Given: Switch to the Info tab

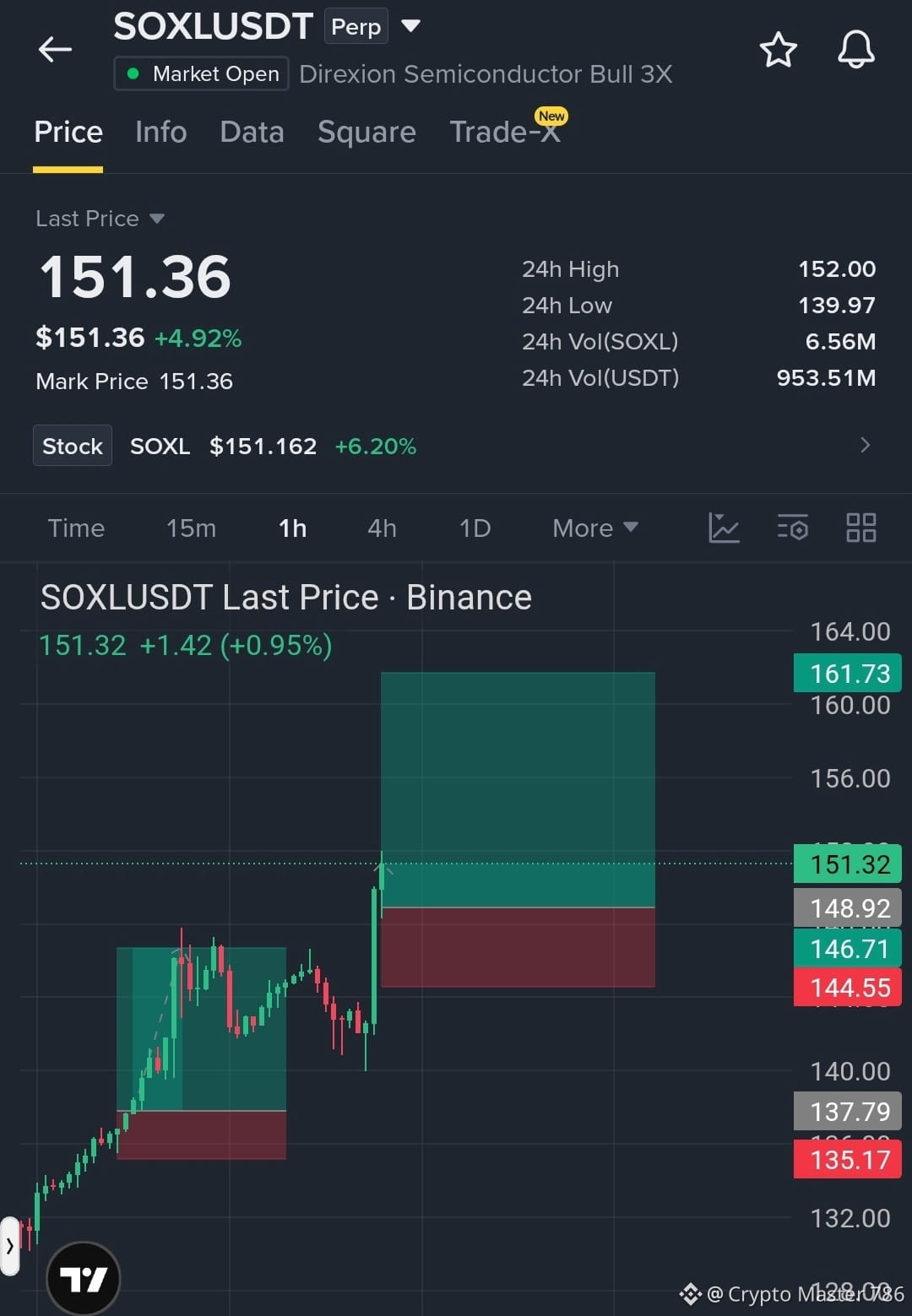Looking at the screenshot, I should 160,132.
